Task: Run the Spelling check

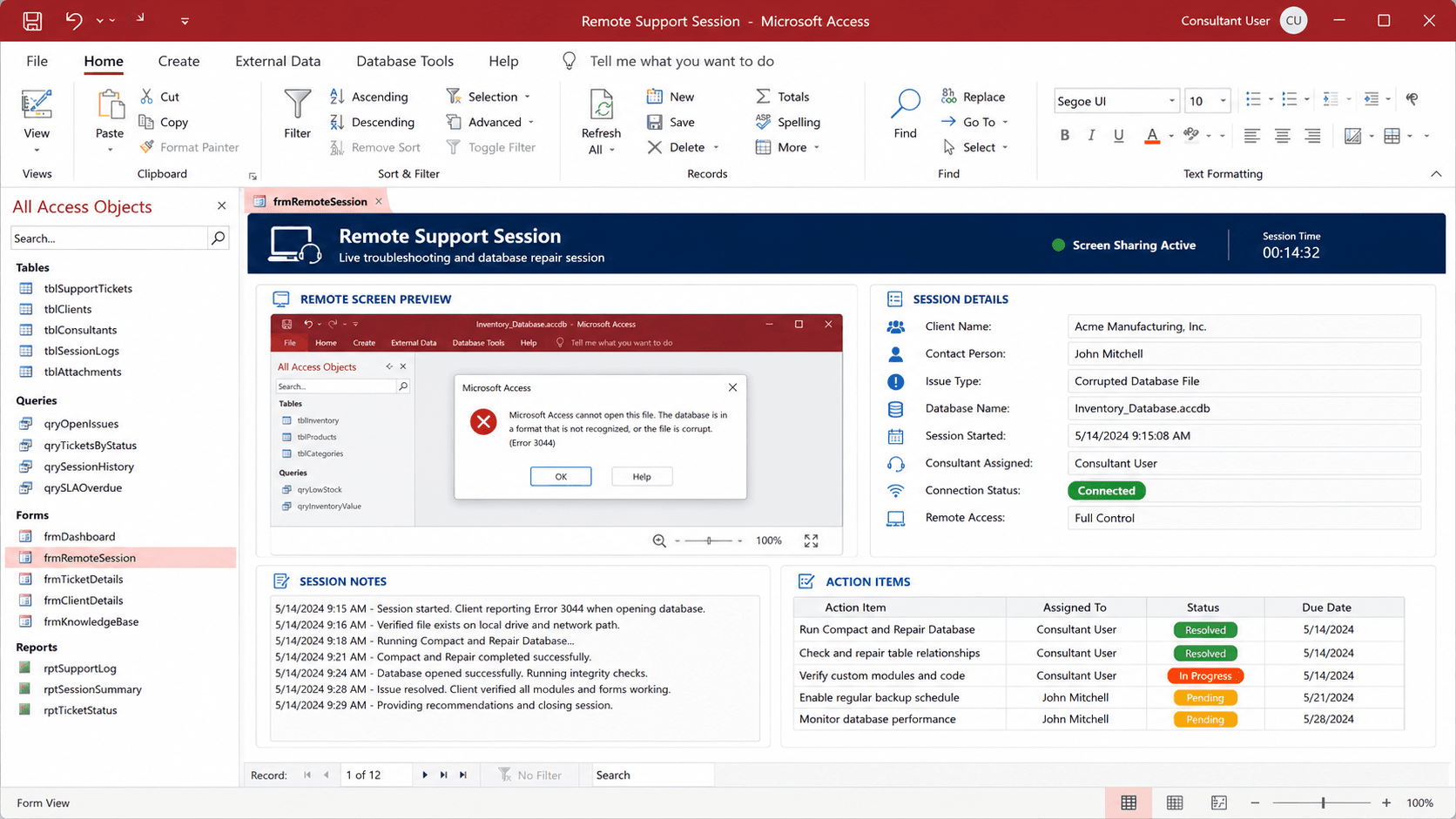Action: (788, 122)
